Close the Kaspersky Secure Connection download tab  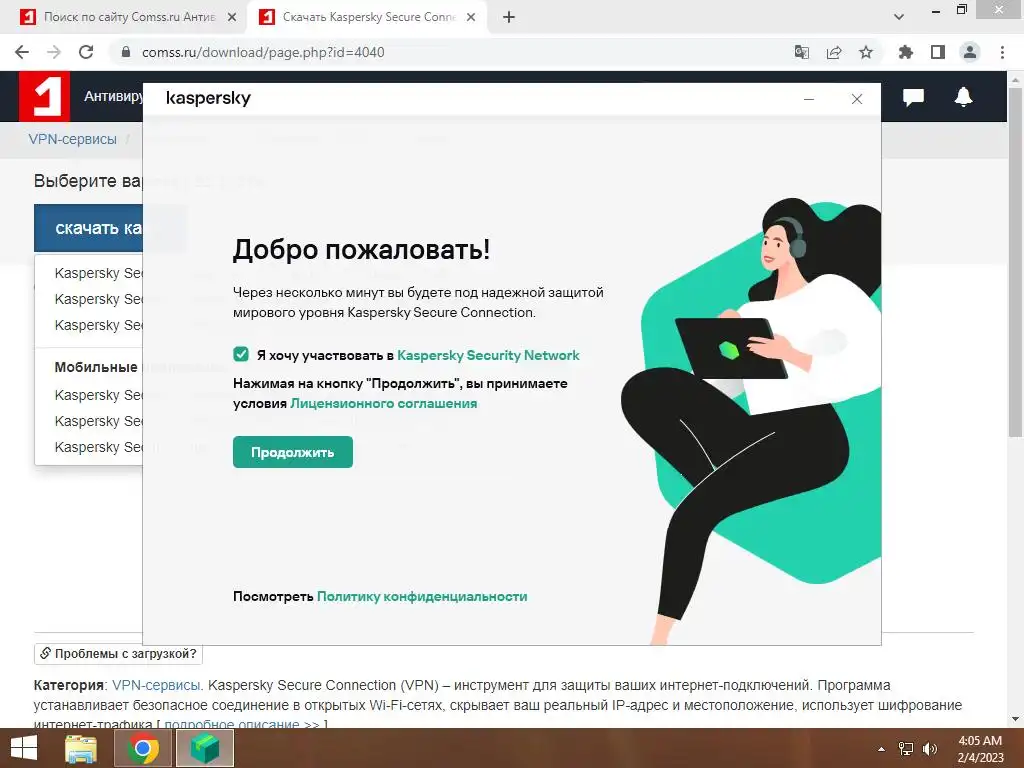pyautogui.click(x=471, y=17)
